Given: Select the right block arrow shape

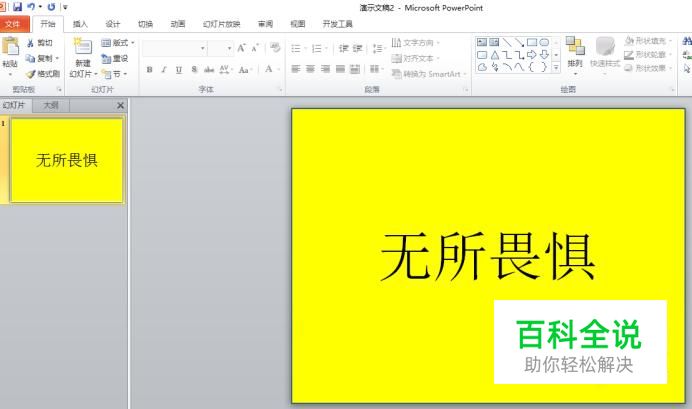Looking at the screenshot, I should [532, 55].
